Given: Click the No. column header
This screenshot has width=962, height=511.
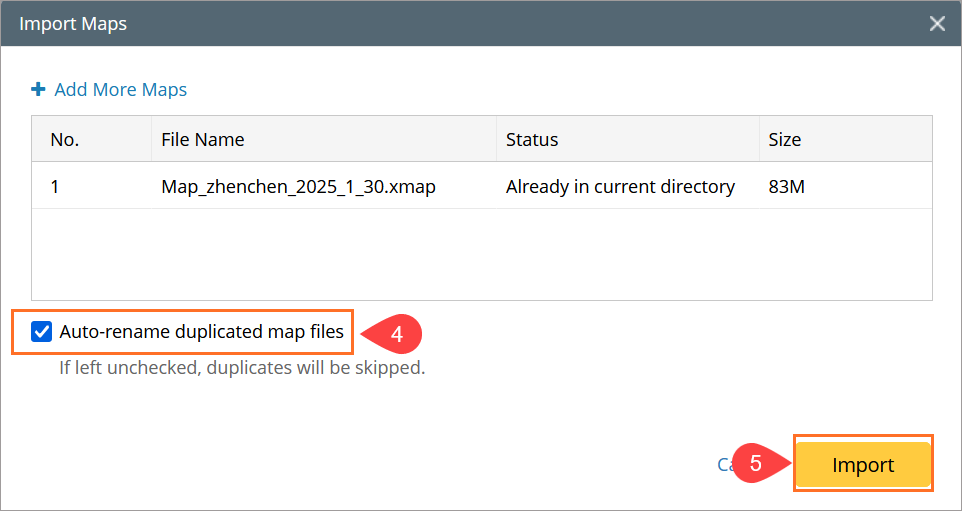Looking at the screenshot, I should point(64,140).
